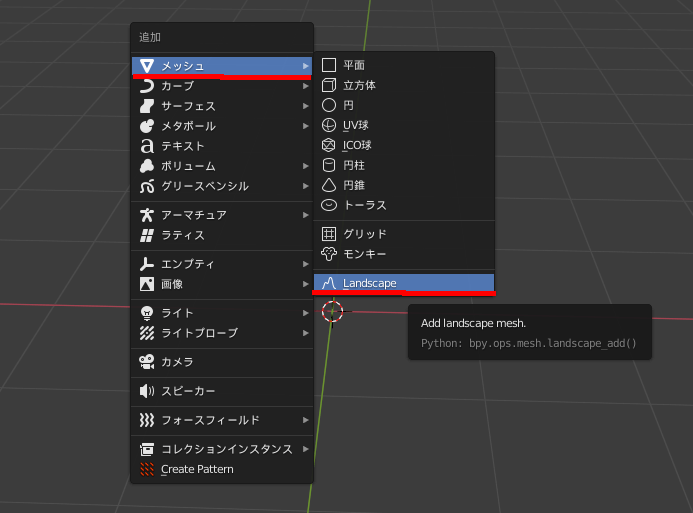The image size is (693, 513).
Task: Select the 平面 menu label
Action: coord(354,65)
